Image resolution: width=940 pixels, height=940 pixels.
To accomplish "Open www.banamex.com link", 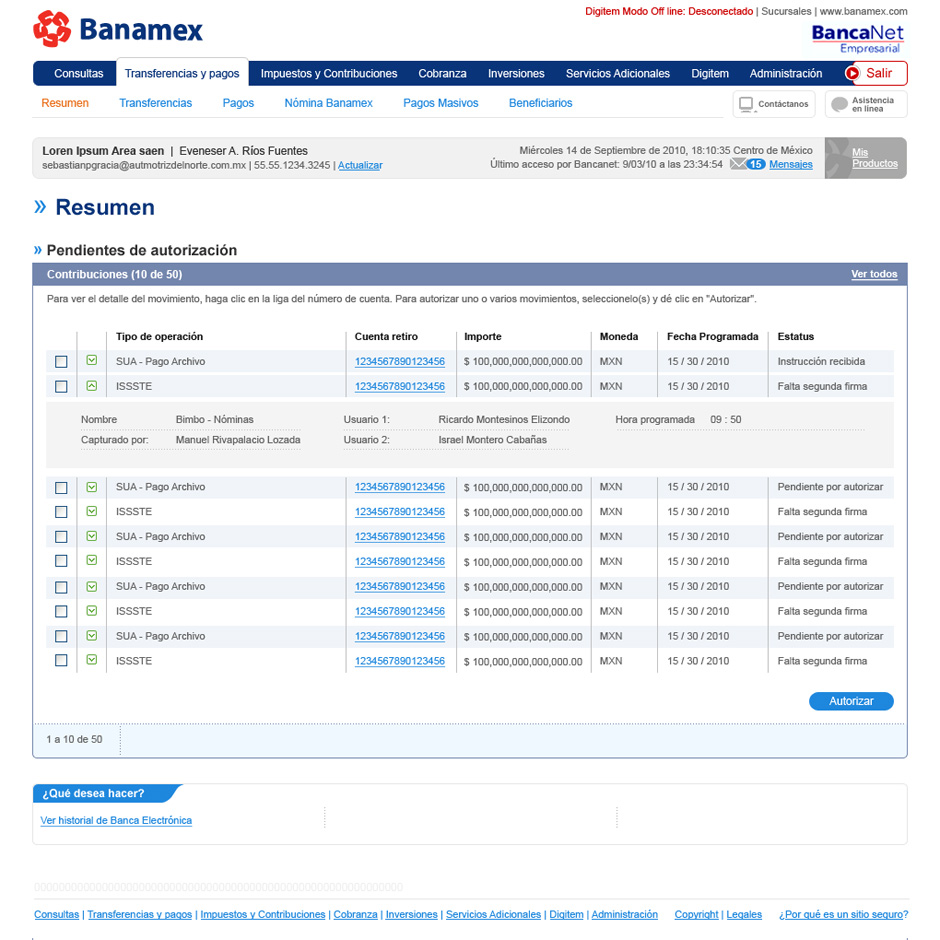I will (863, 11).
